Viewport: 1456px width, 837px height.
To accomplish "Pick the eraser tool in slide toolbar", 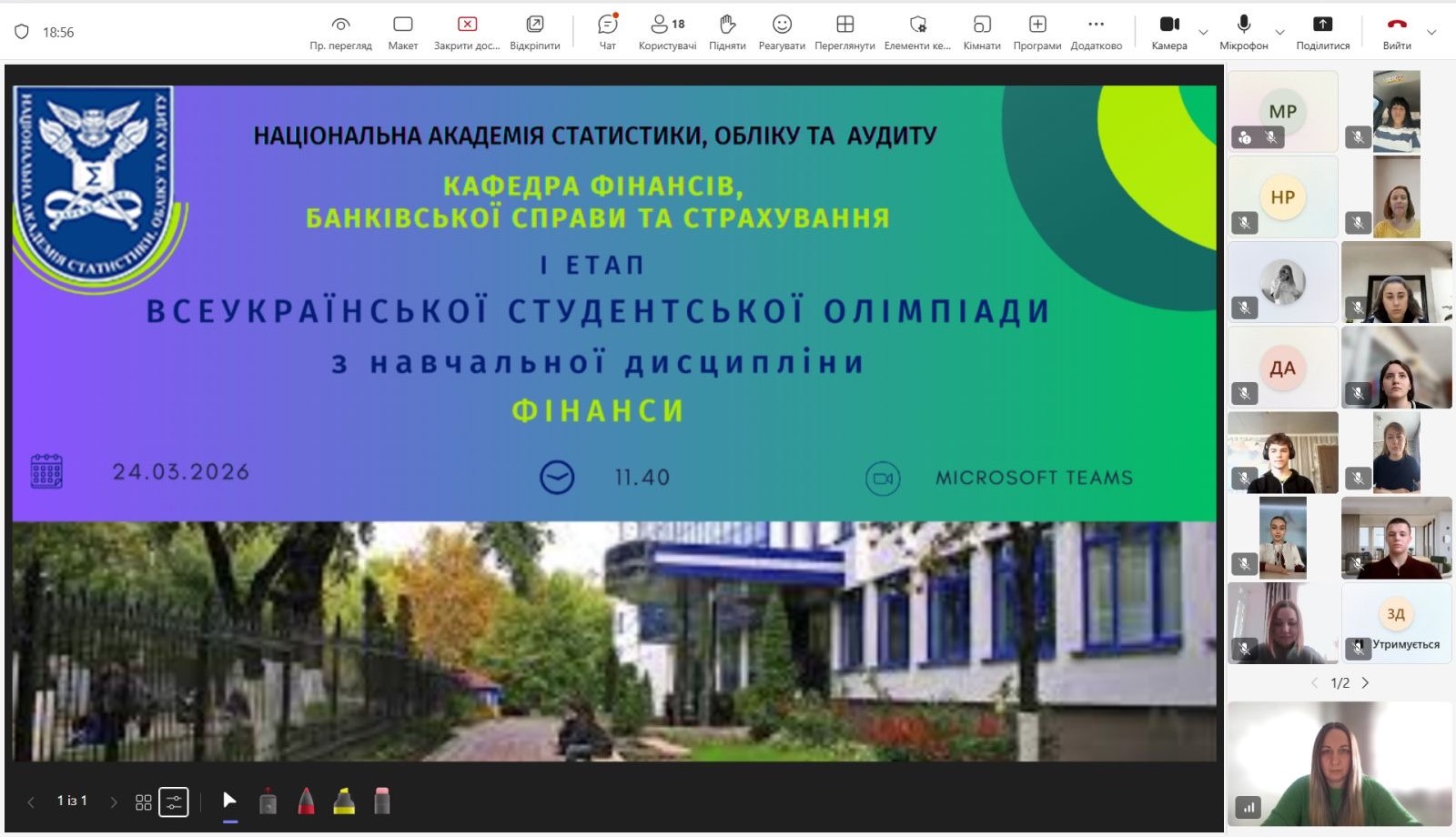I will [382, 802].
